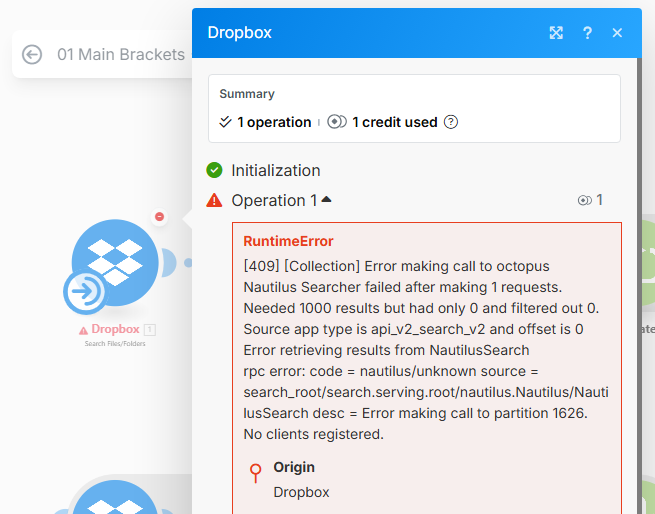Click the arrow-in-circle badge on the Dropbox module

click(x=85, y=291)
